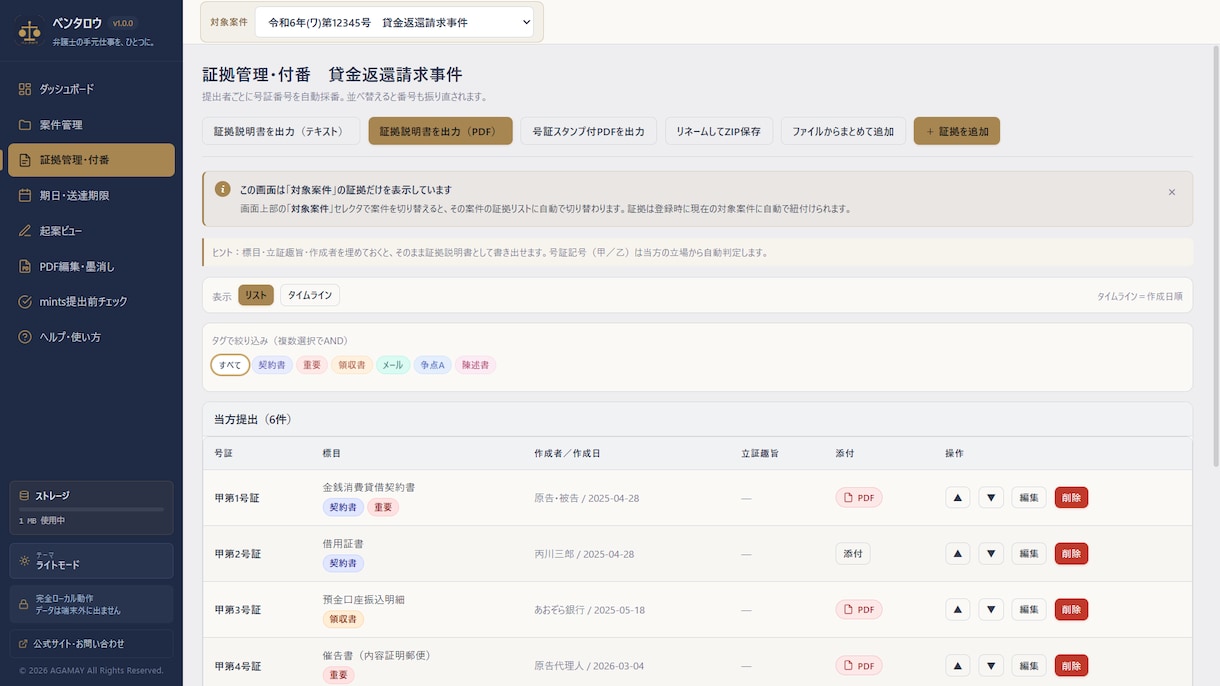1220x686 pixels.
Task: Click the 証拠を追加 button
Action: tap(957, 131)
